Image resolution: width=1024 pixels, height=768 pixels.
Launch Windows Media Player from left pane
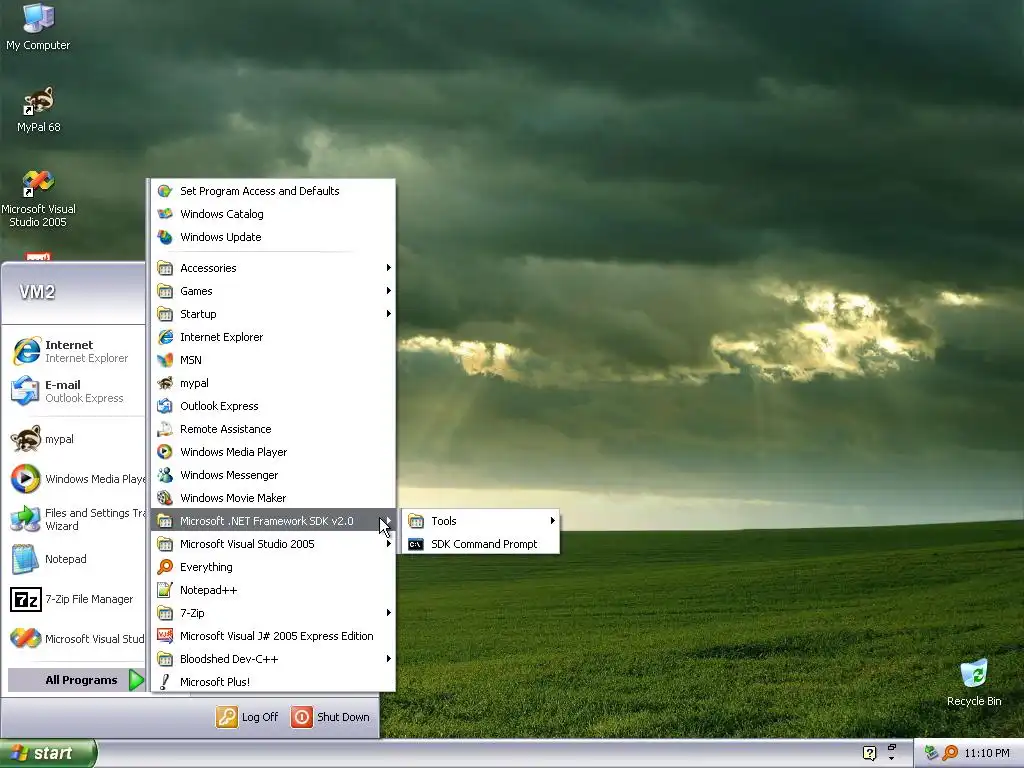click(25, 479)
